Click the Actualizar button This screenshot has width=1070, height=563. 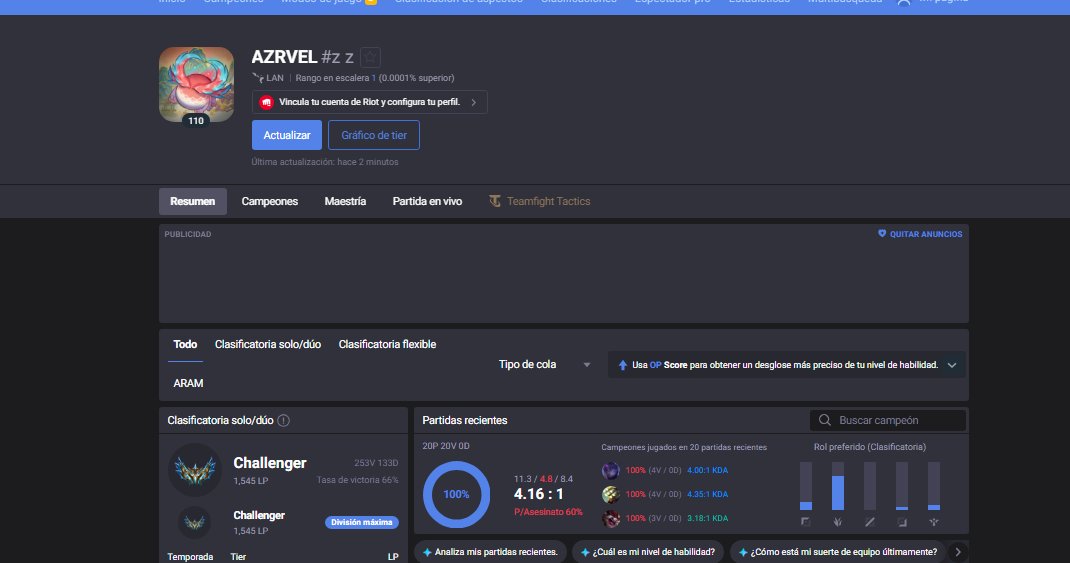click(287, 135)
